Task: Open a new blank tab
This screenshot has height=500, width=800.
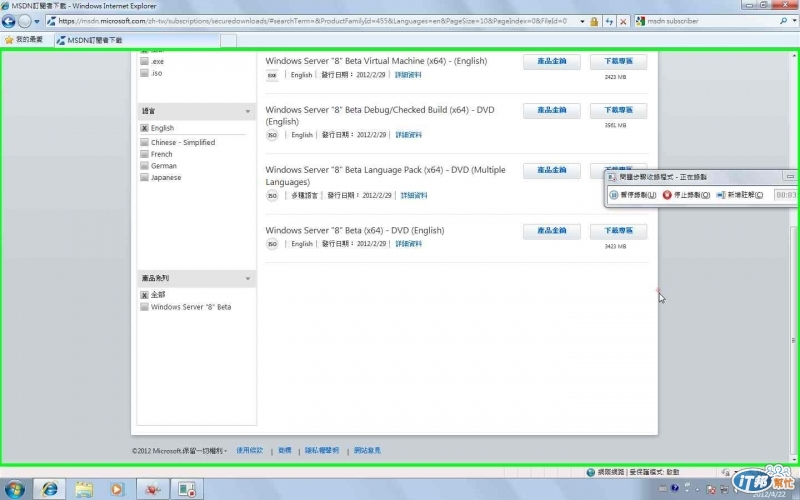Action: (229, 40)
